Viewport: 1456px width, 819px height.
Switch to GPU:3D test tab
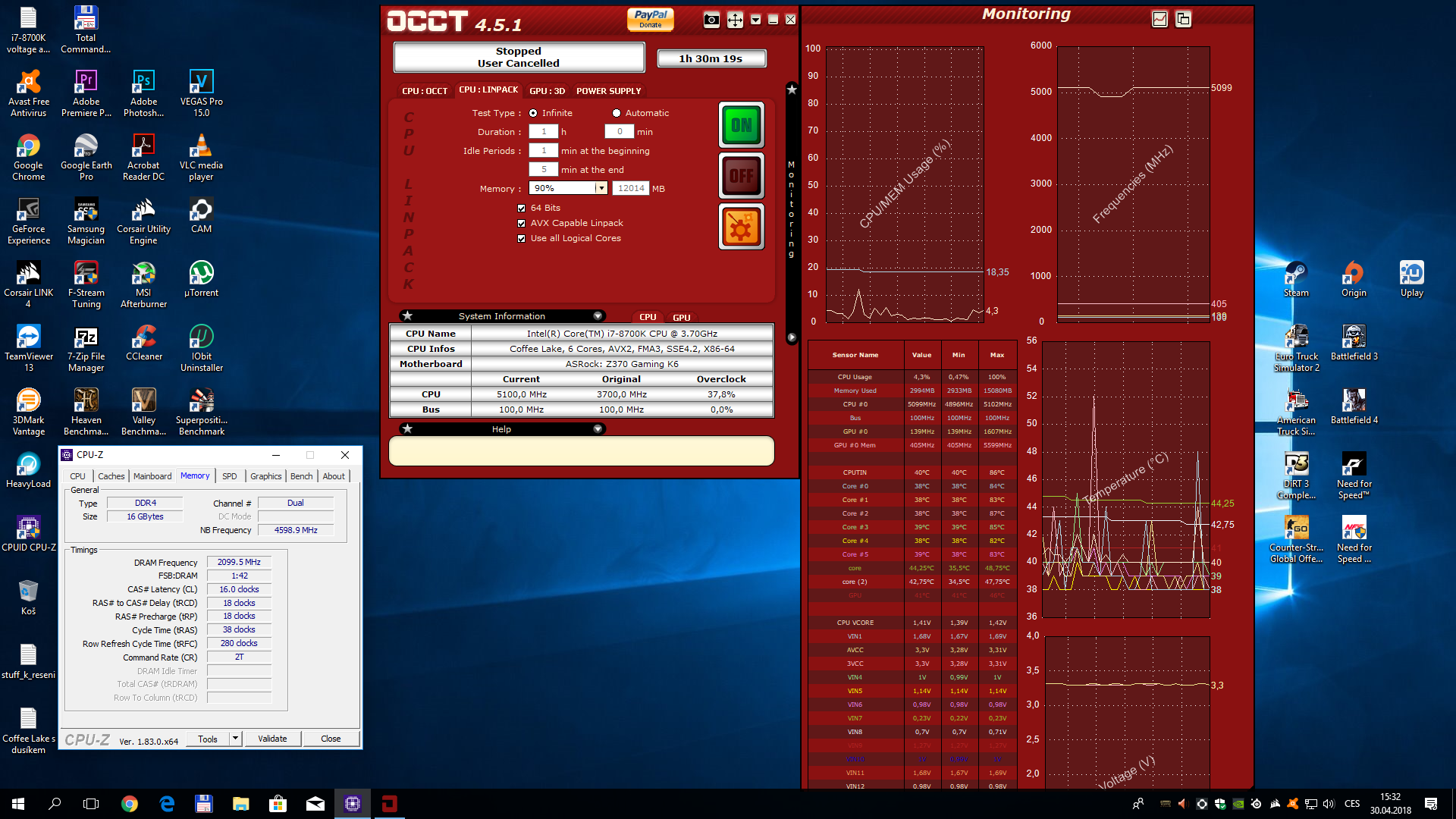click(547, 91)
